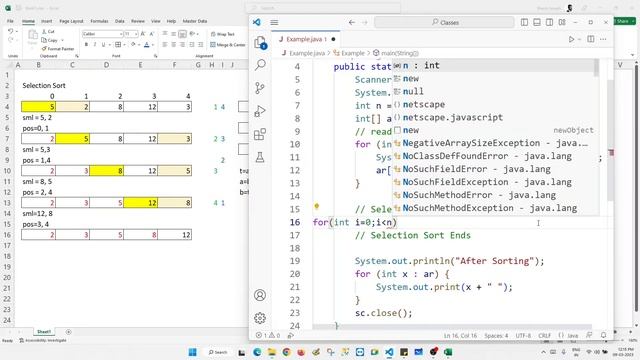Viewport: 640px width, 360px height.
Task: Toggle Wrap Text in Excel
Action: pyautogui.click(x=222, y=34)
